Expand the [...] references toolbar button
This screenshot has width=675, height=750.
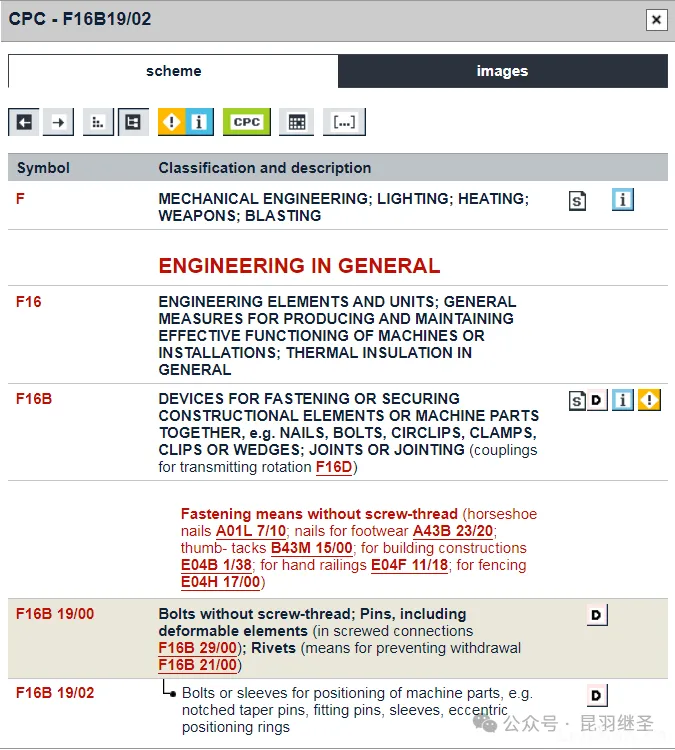[x=344, y=122]
